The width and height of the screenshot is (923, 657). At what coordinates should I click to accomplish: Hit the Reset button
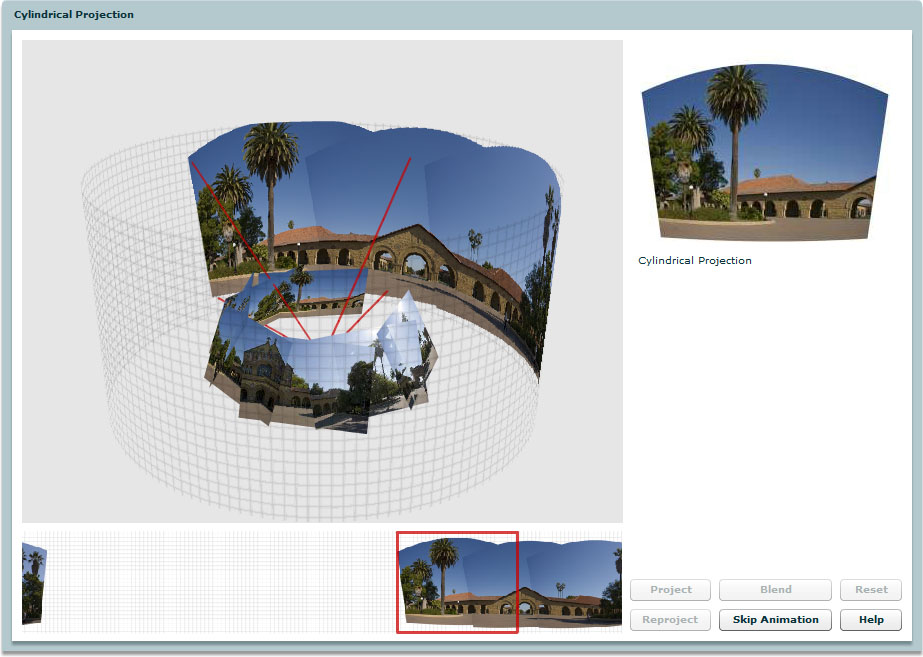coord(871,590)
